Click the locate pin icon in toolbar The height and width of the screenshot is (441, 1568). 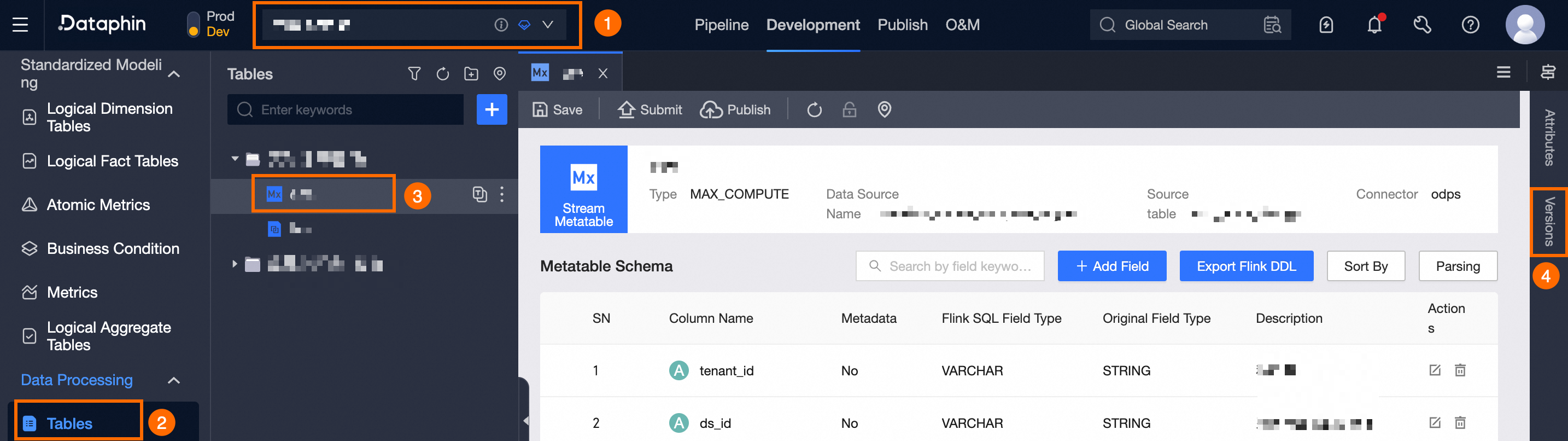click(884, 109)
